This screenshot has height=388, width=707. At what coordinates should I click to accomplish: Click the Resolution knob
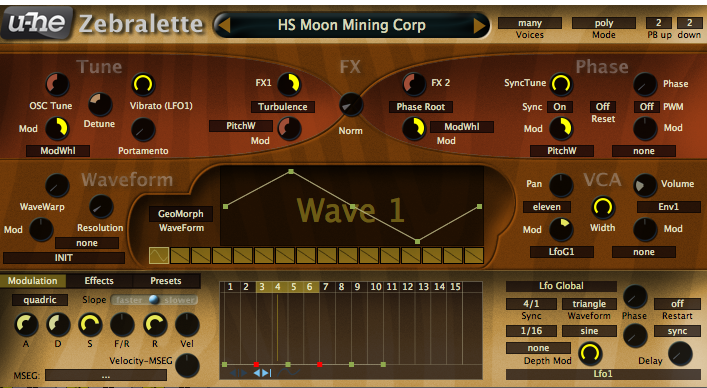pos(101,207)
